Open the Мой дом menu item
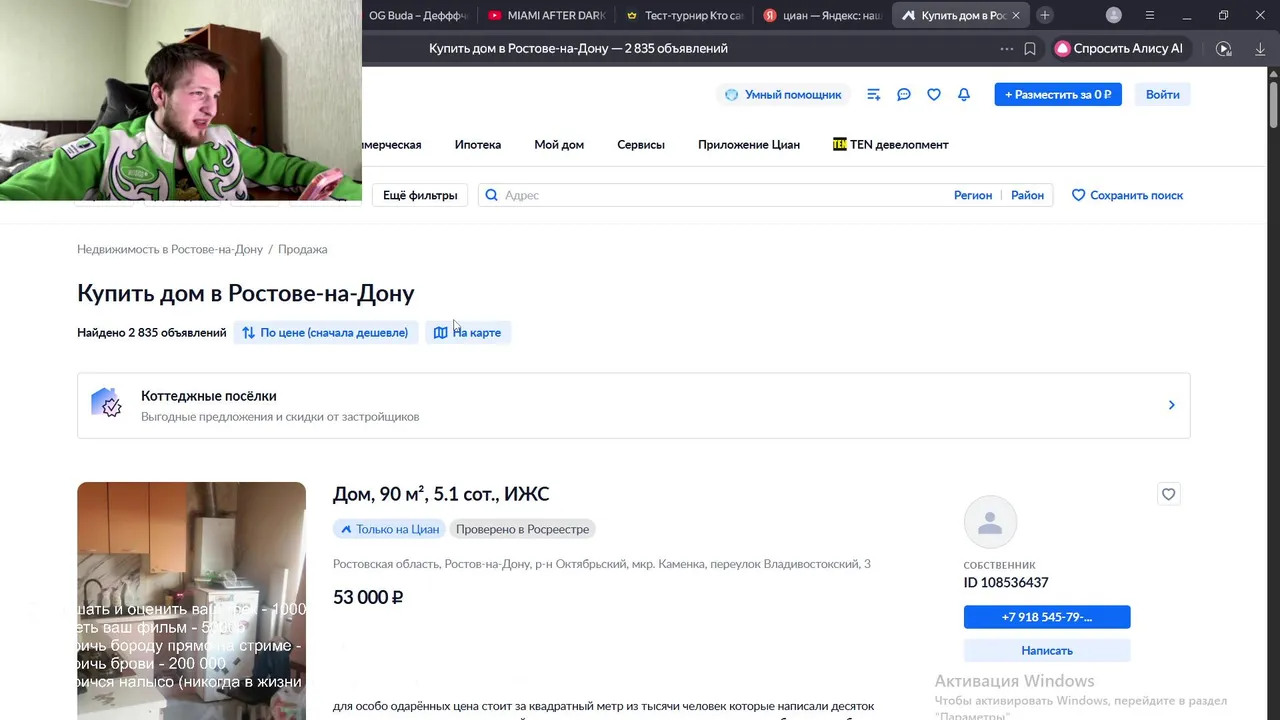Viewport: 1280px width, 720px height. (x=559, y=144)
